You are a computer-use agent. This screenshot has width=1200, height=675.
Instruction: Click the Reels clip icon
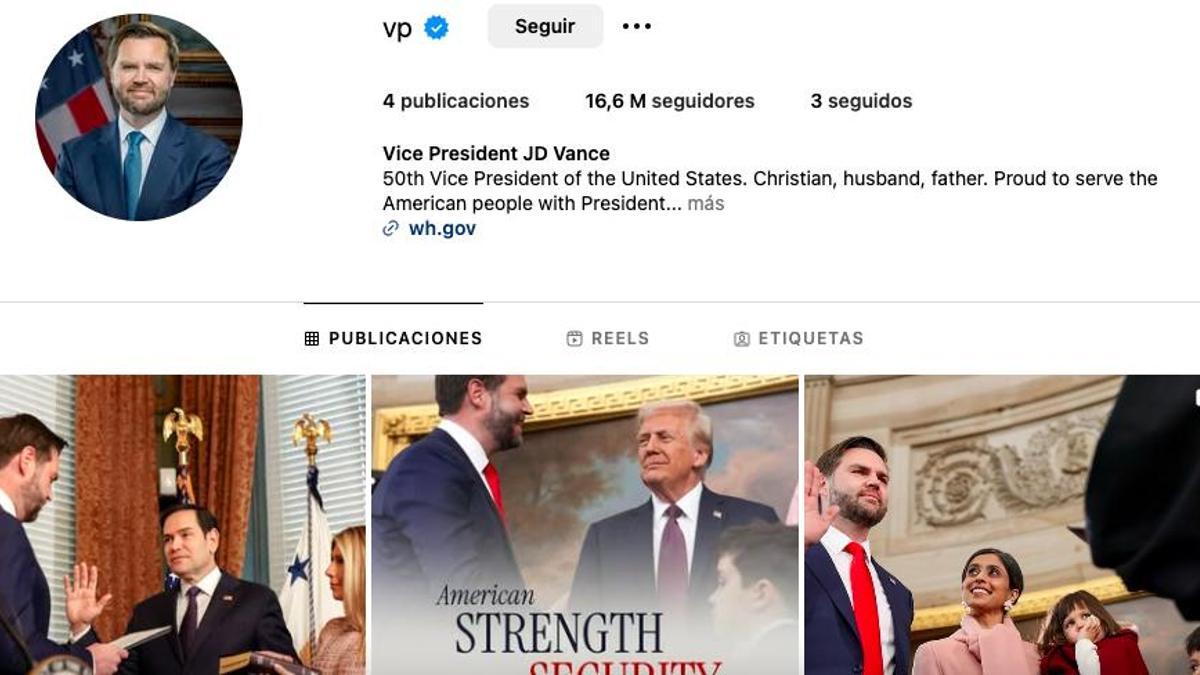point(574,339)
